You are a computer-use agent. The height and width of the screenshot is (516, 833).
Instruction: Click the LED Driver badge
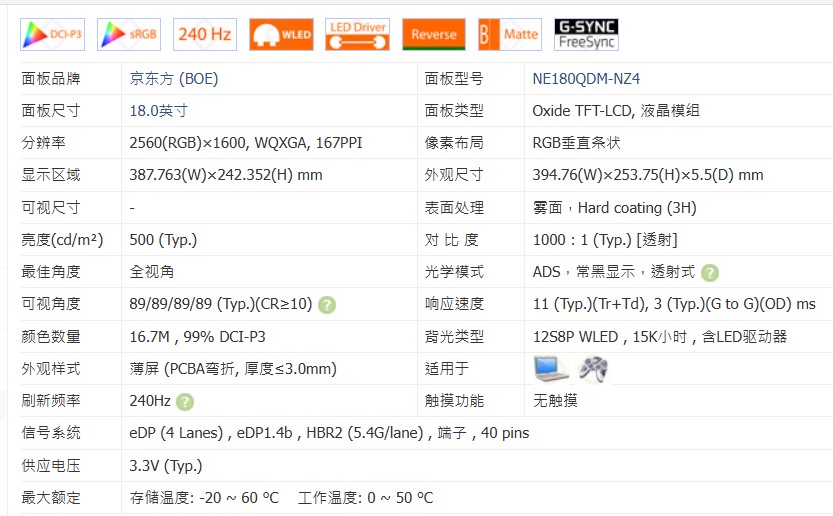358,34
